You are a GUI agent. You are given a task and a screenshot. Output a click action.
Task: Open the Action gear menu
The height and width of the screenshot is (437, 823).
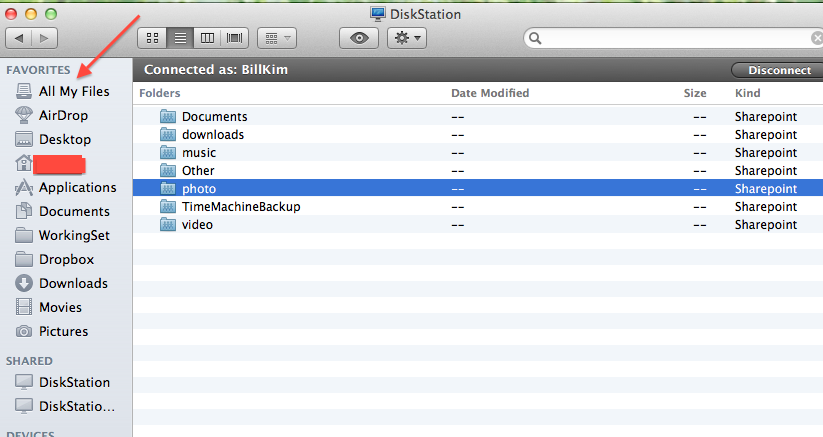(x=407, y=38)
